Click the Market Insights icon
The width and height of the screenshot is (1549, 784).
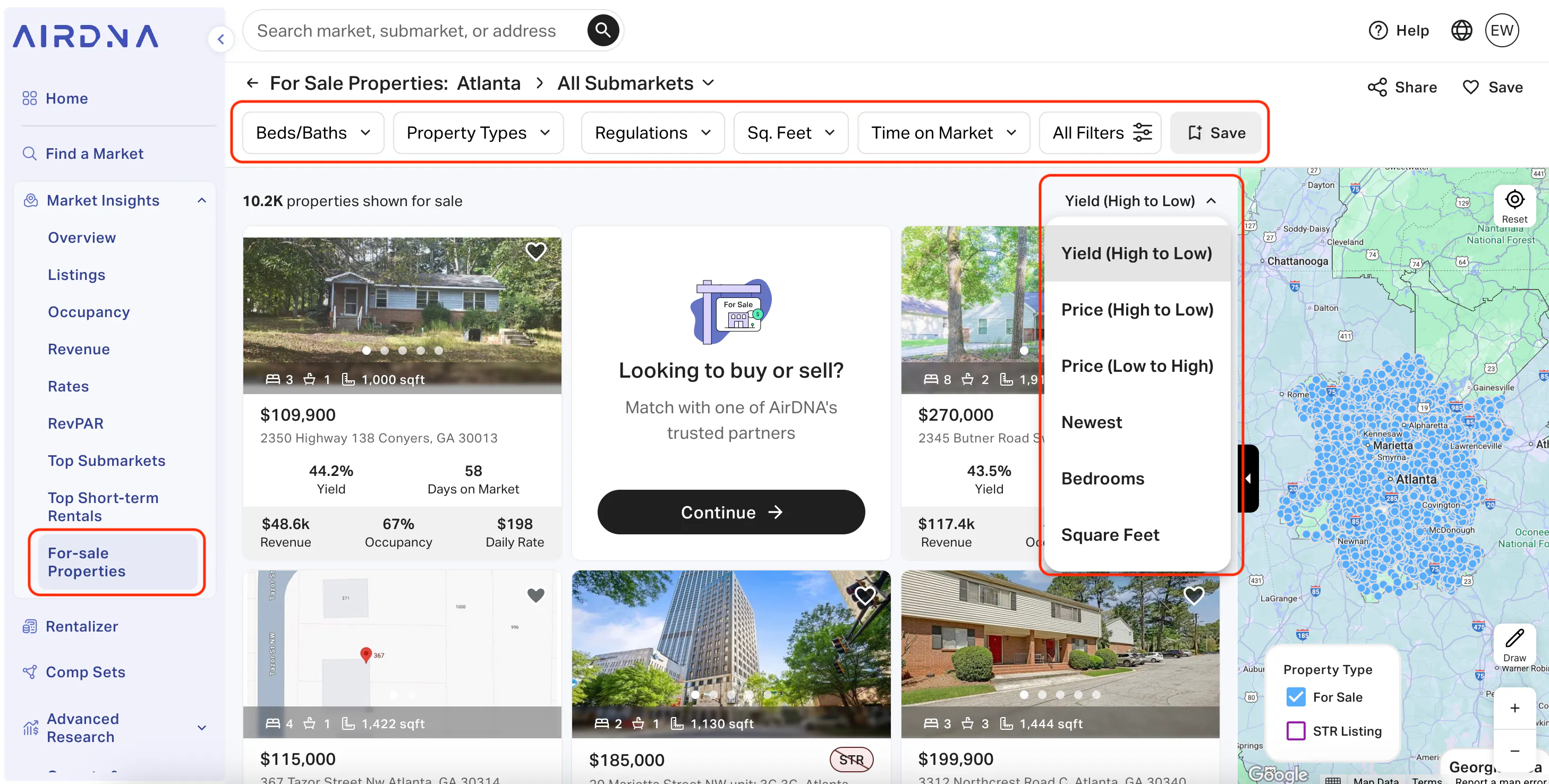pos(31,200)
